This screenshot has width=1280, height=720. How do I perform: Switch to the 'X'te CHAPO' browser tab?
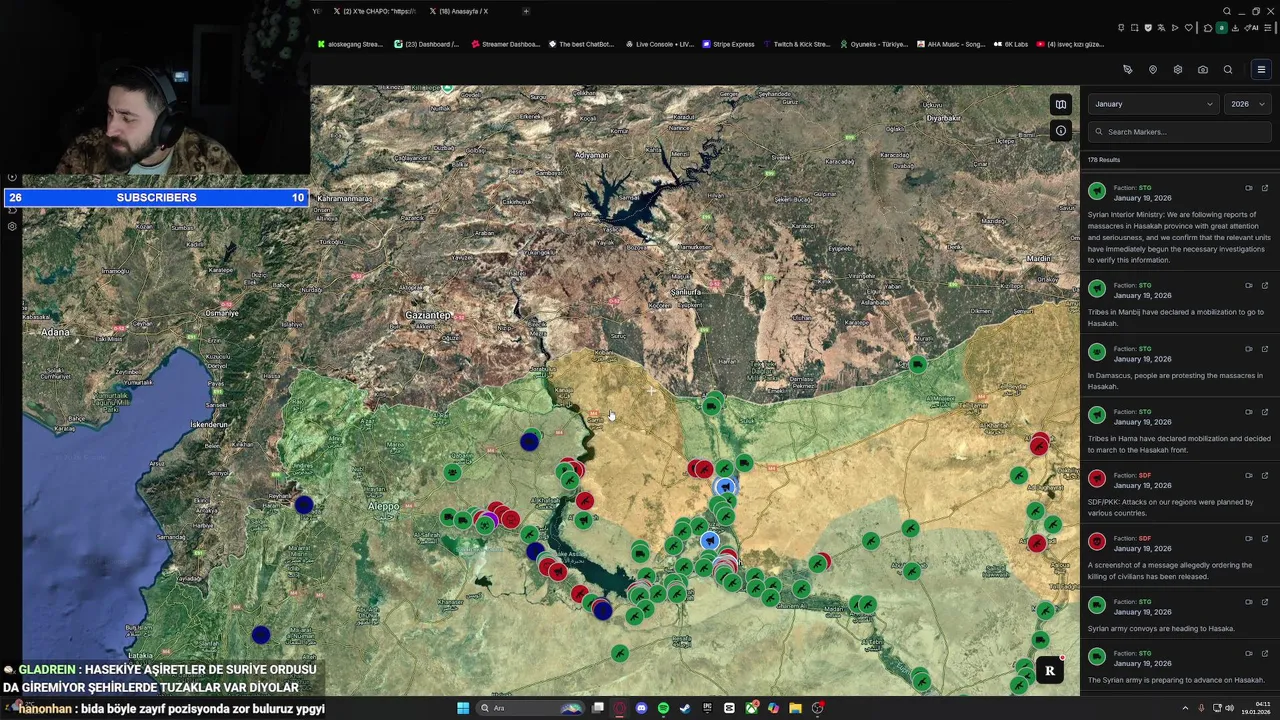click(x=374, y=11)
